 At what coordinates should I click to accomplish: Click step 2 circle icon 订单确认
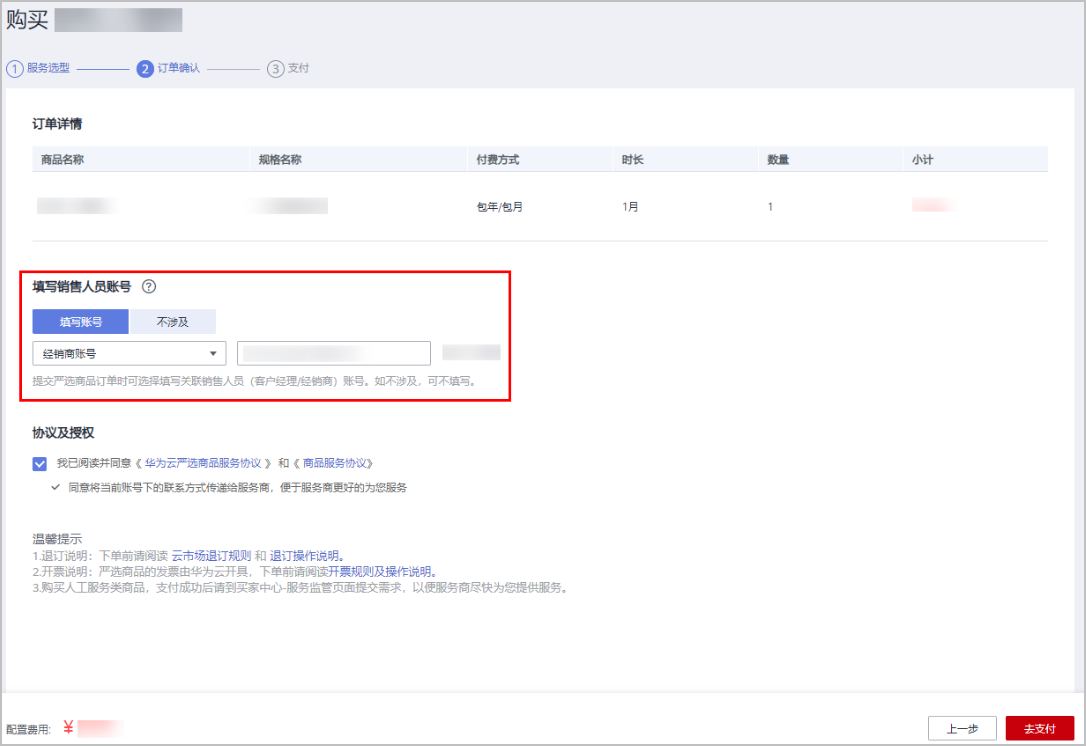145,69
